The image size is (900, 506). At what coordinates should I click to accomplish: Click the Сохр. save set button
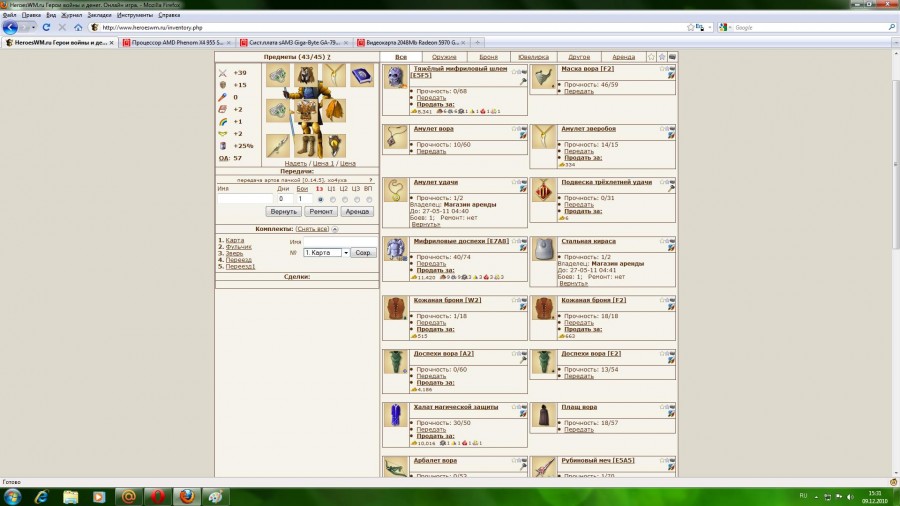(x=363, y=252)
